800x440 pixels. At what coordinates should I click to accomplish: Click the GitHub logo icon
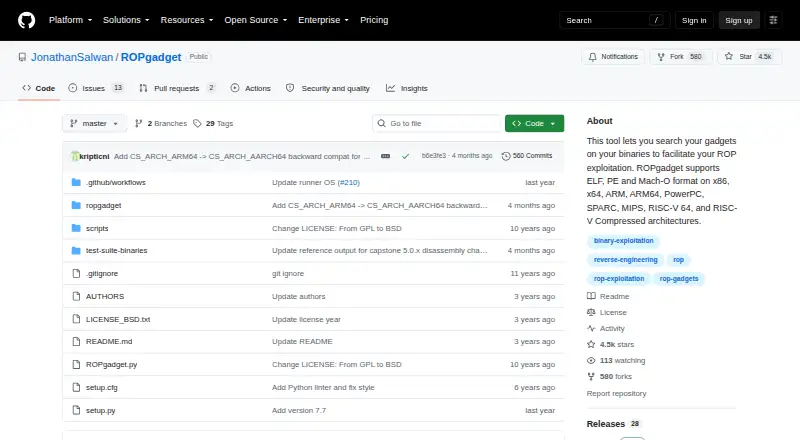point(27,20)
